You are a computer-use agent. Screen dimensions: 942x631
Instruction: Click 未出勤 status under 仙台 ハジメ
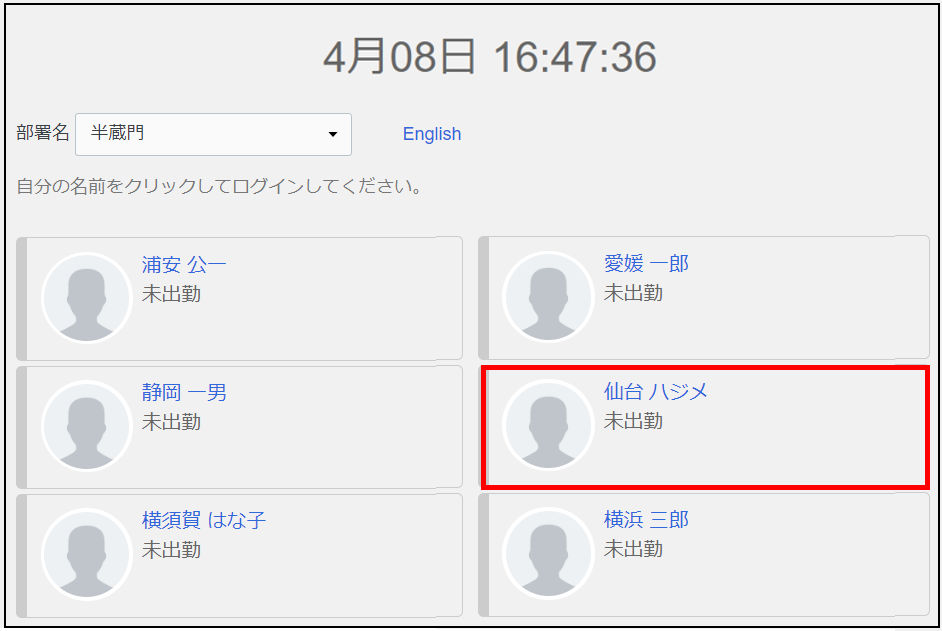click(633, 421)
